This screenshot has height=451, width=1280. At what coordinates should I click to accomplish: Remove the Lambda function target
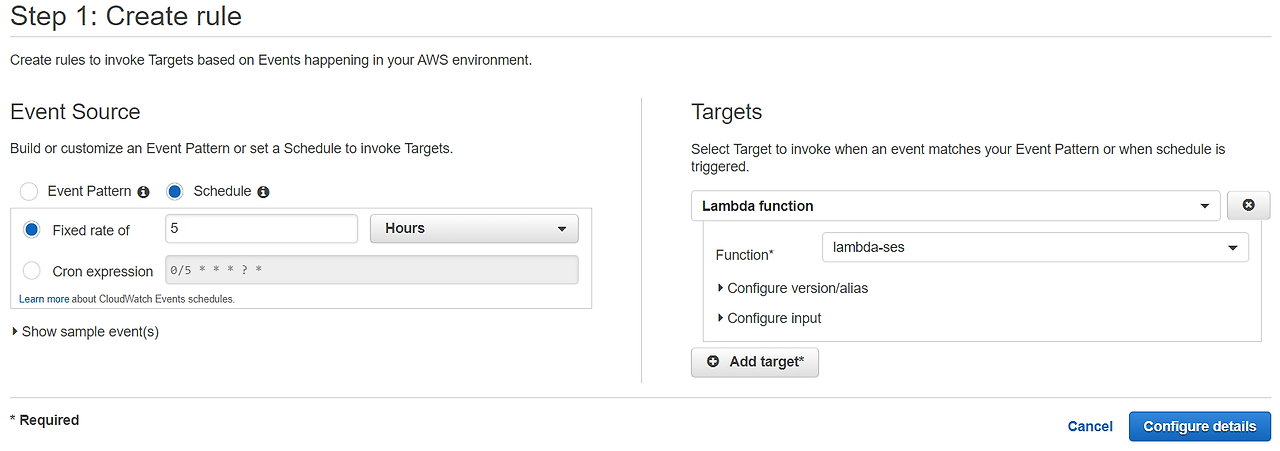[x=1248, y=205]
